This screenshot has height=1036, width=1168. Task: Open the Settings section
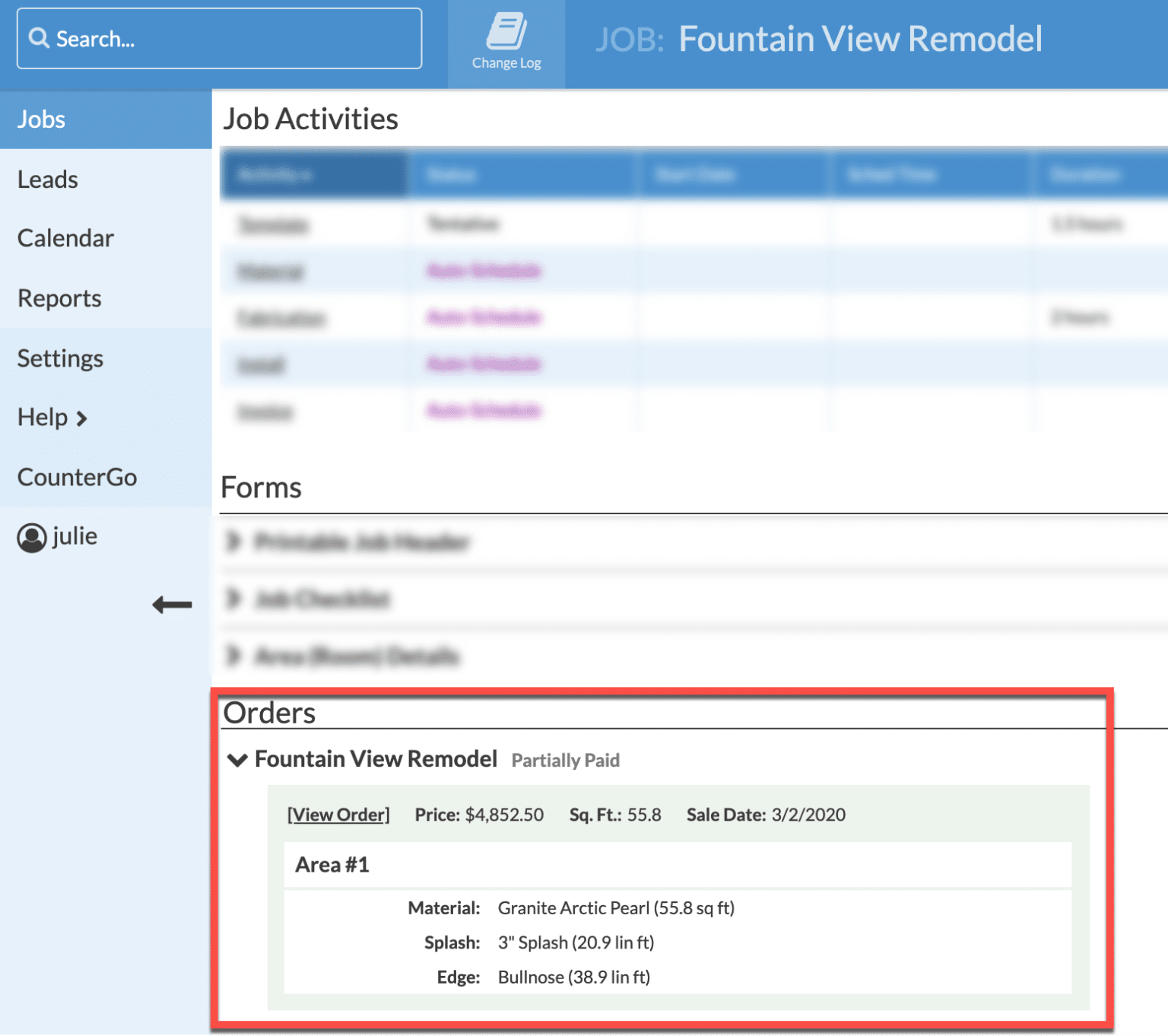[x=60, y=358]
